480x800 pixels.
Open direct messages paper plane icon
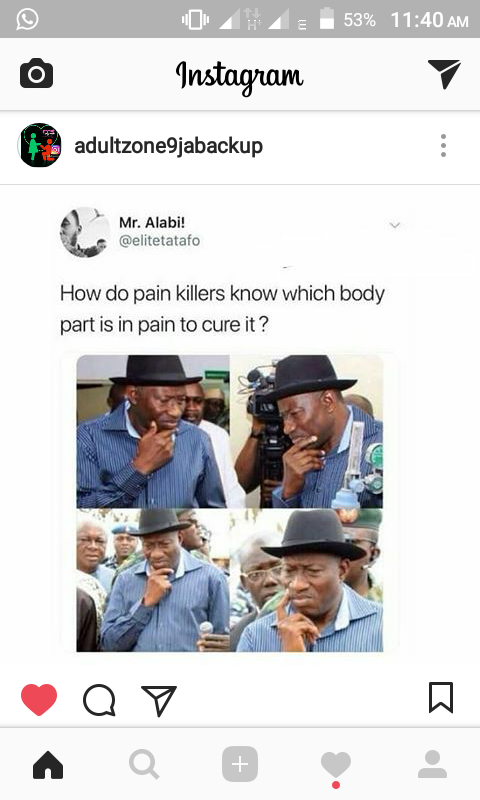pyautogui.click(x=444, y=74)
